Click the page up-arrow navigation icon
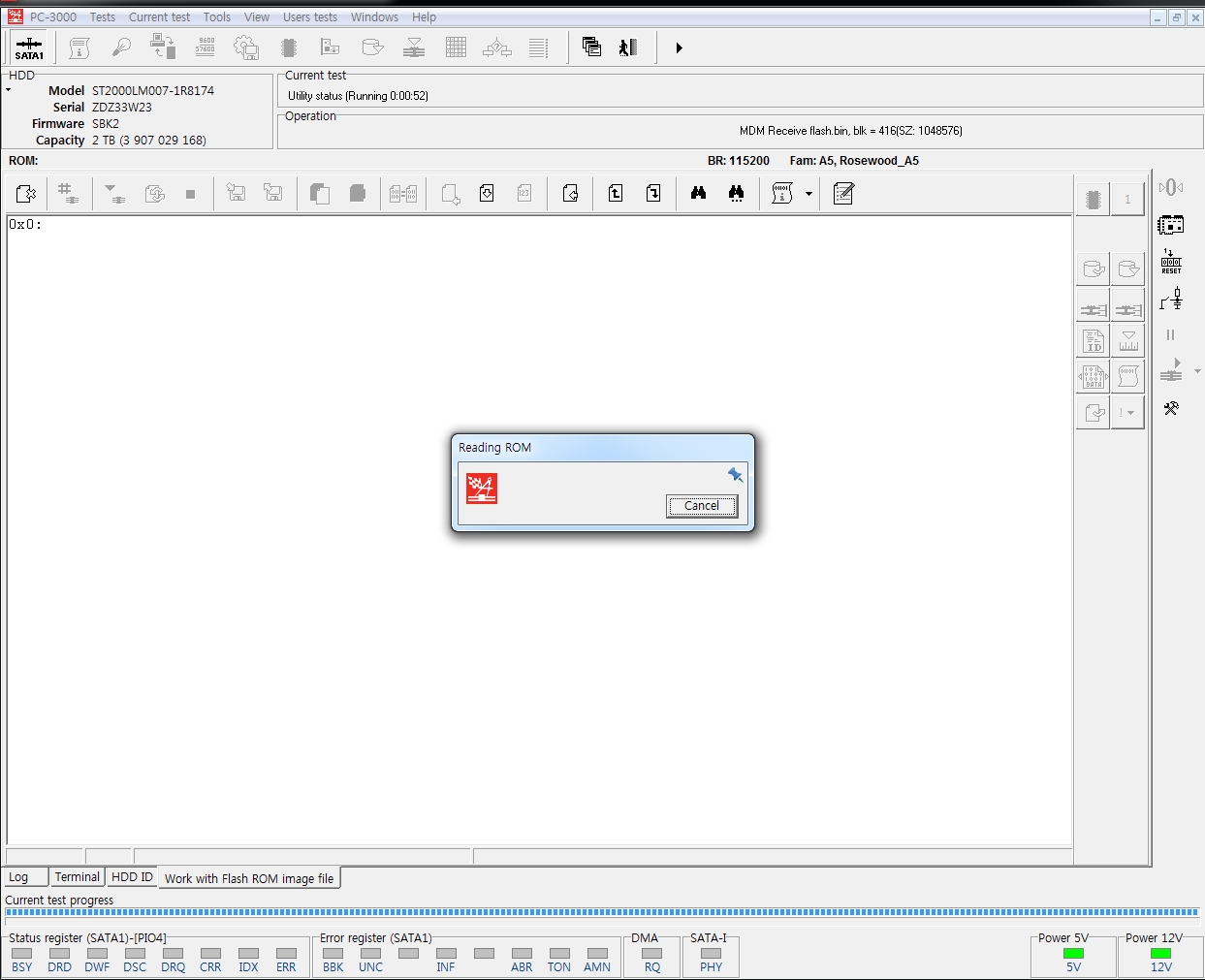This screenshot has height=980, width=1205. pyautogui.click(x=616, y=194)
